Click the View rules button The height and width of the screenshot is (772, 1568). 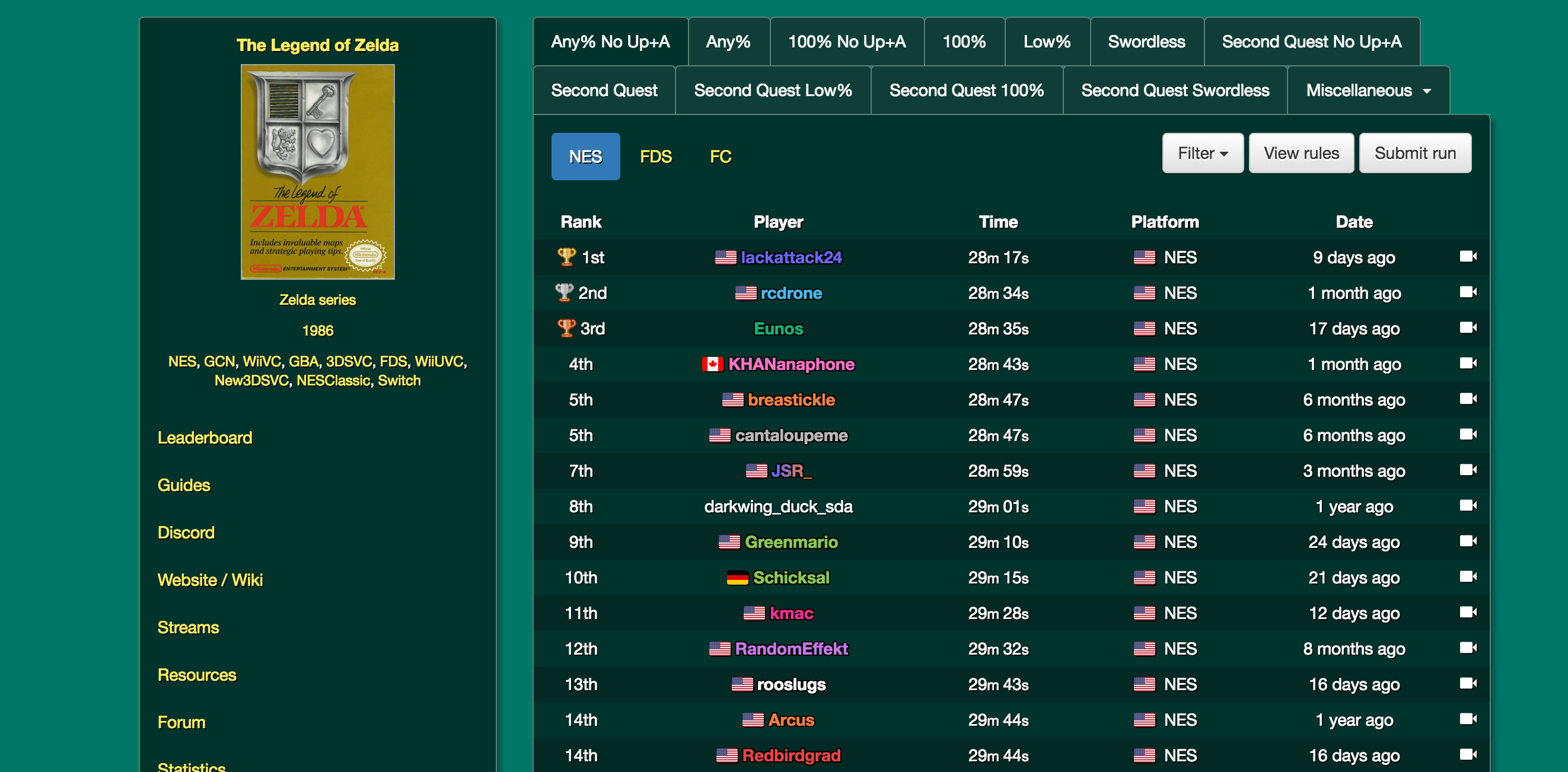[x=1301, y=154]
